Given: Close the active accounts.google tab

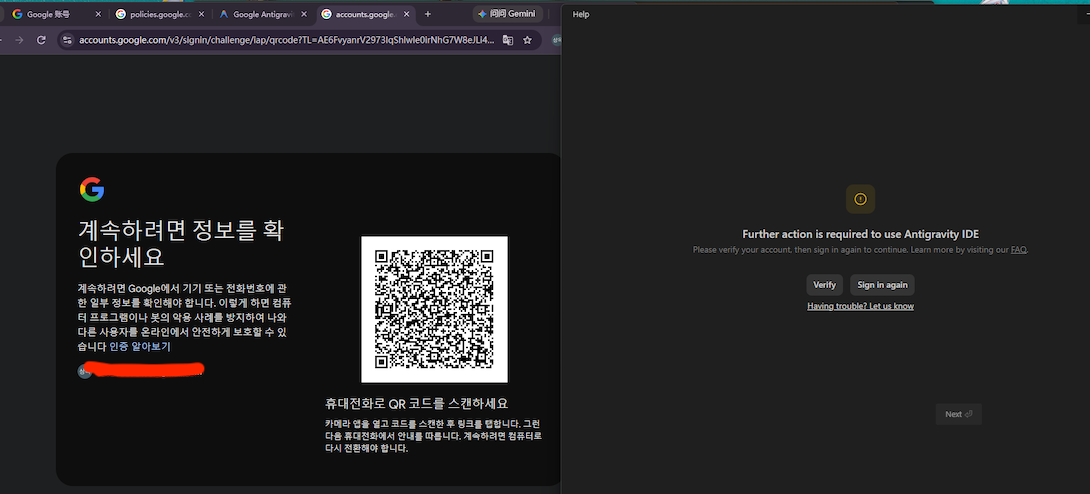Looking at the screenshot, I should coord(406,14).
